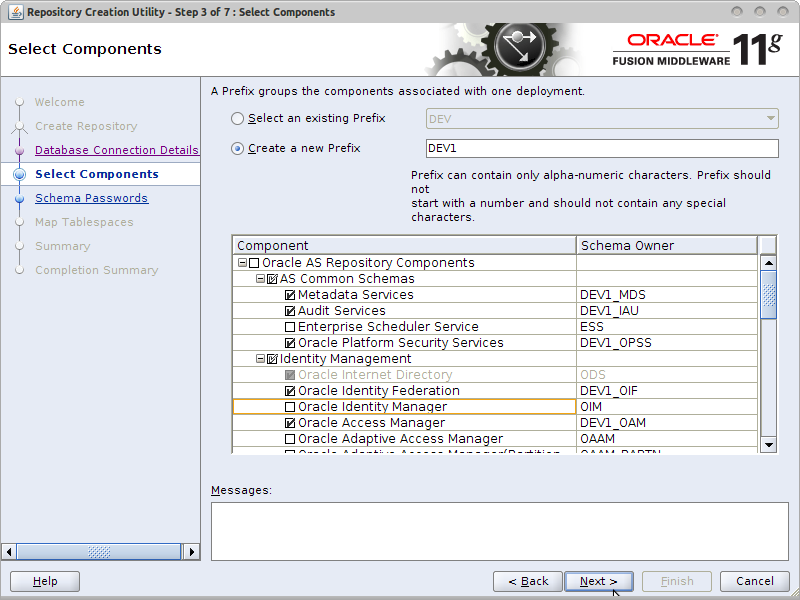Click the Component column header

click(x=405, y=245)
